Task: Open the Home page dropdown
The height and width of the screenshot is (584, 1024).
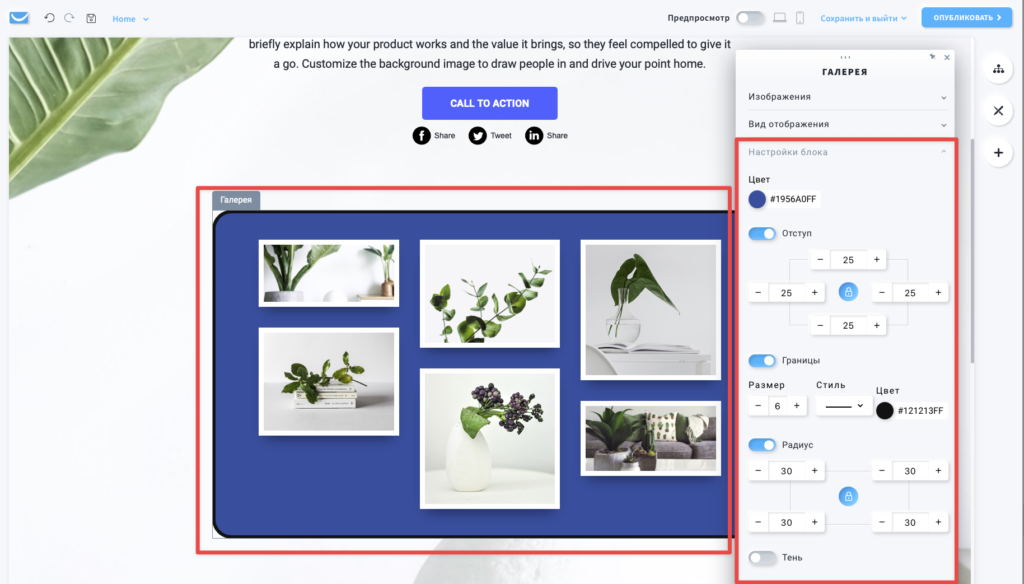Action: pos(130,19)
